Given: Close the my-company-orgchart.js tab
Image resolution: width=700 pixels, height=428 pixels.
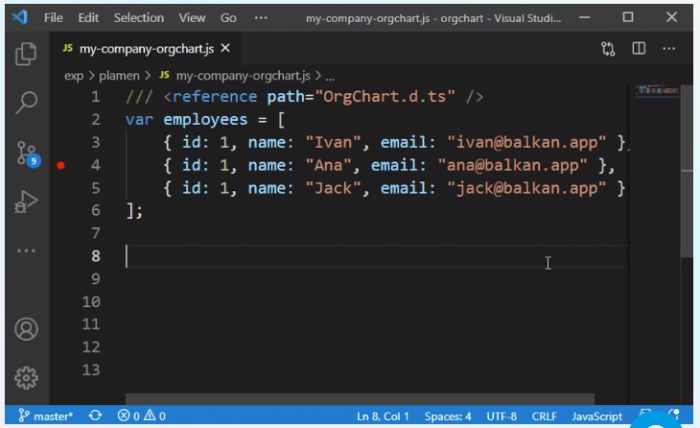Looking at the screenshot, I should 225,48.
